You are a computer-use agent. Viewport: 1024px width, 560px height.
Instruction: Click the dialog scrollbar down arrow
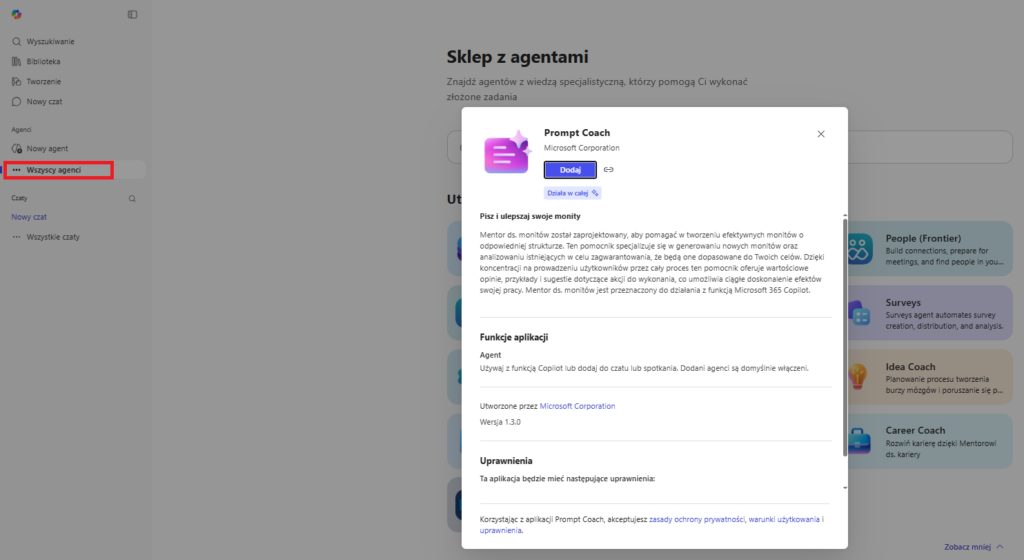(844, 488)
